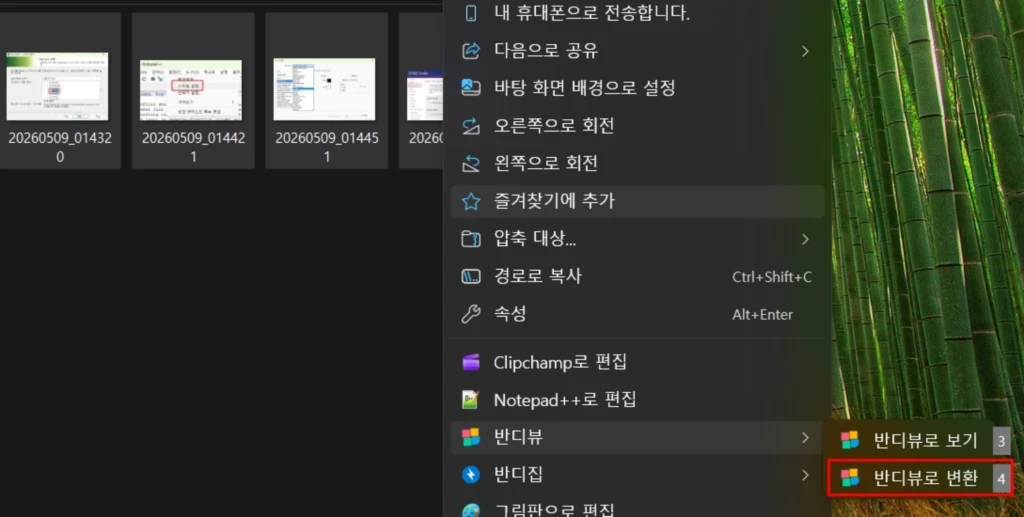This screenshot has width=1024, height=517.
Task: Choose 그림판으로 편집 menu entry
Action: pyautogui.click(x=637, y=509)
